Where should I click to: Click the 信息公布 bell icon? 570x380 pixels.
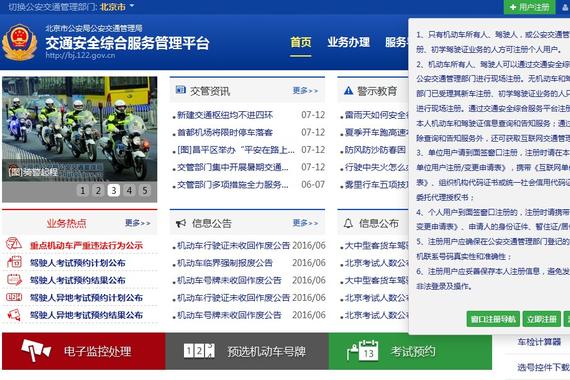tap(348, 223)
